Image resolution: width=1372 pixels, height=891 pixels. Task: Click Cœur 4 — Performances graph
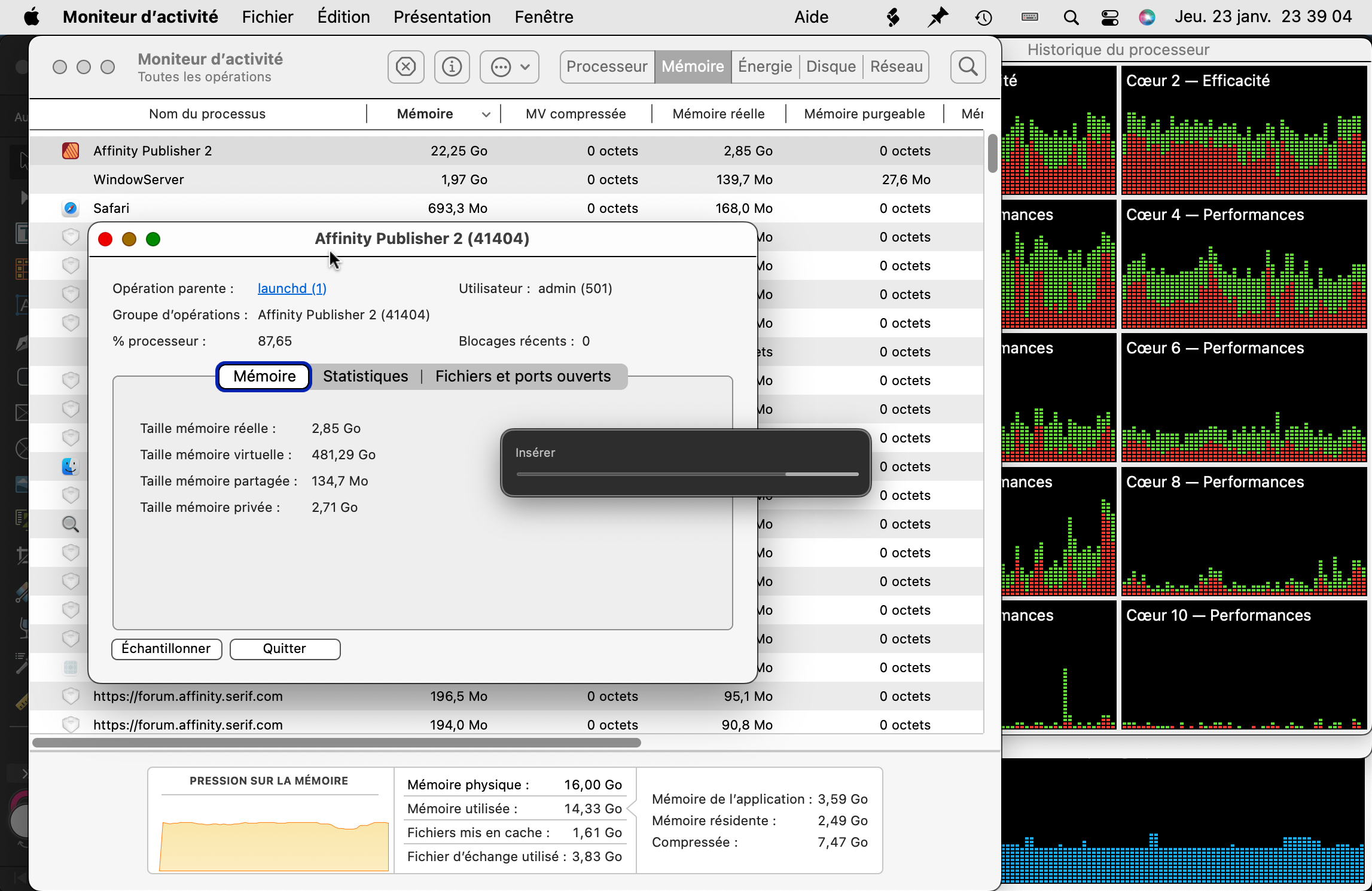(1244, 264)
